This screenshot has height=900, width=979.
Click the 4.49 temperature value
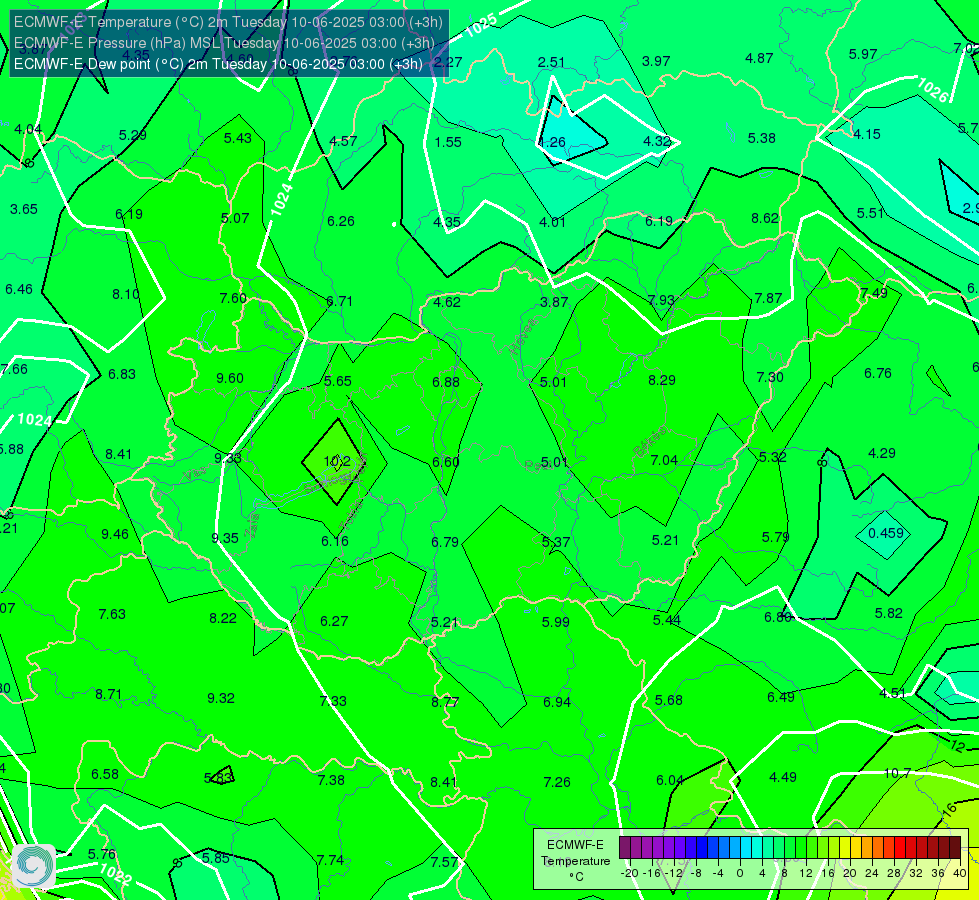[783, 778]
